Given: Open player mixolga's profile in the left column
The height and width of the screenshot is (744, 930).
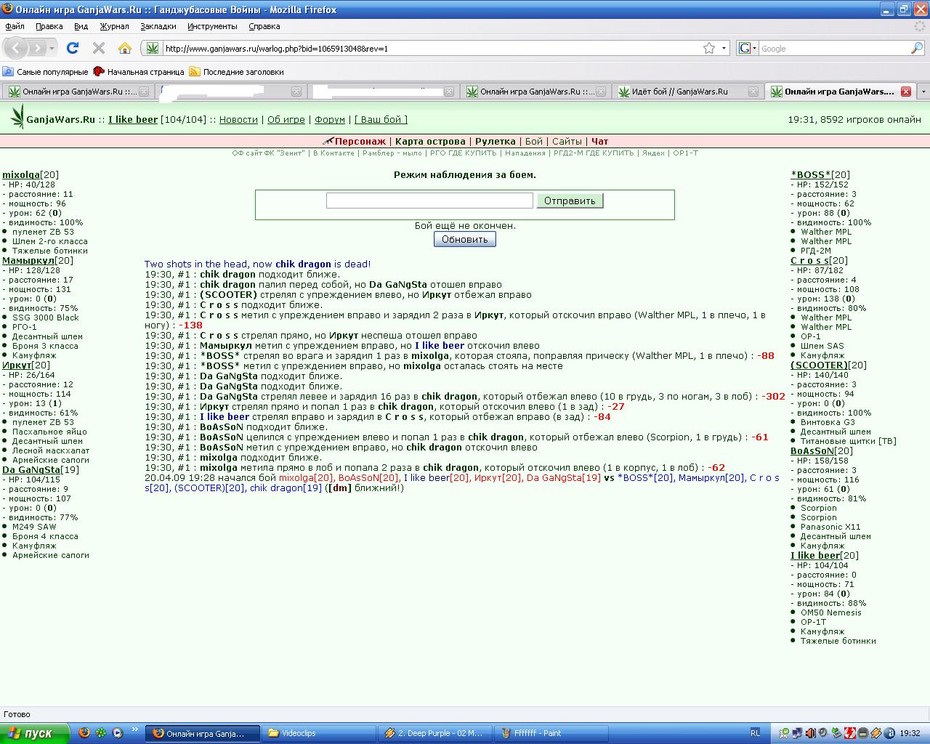Looking at the screenshot, I should tap(21, 174).
